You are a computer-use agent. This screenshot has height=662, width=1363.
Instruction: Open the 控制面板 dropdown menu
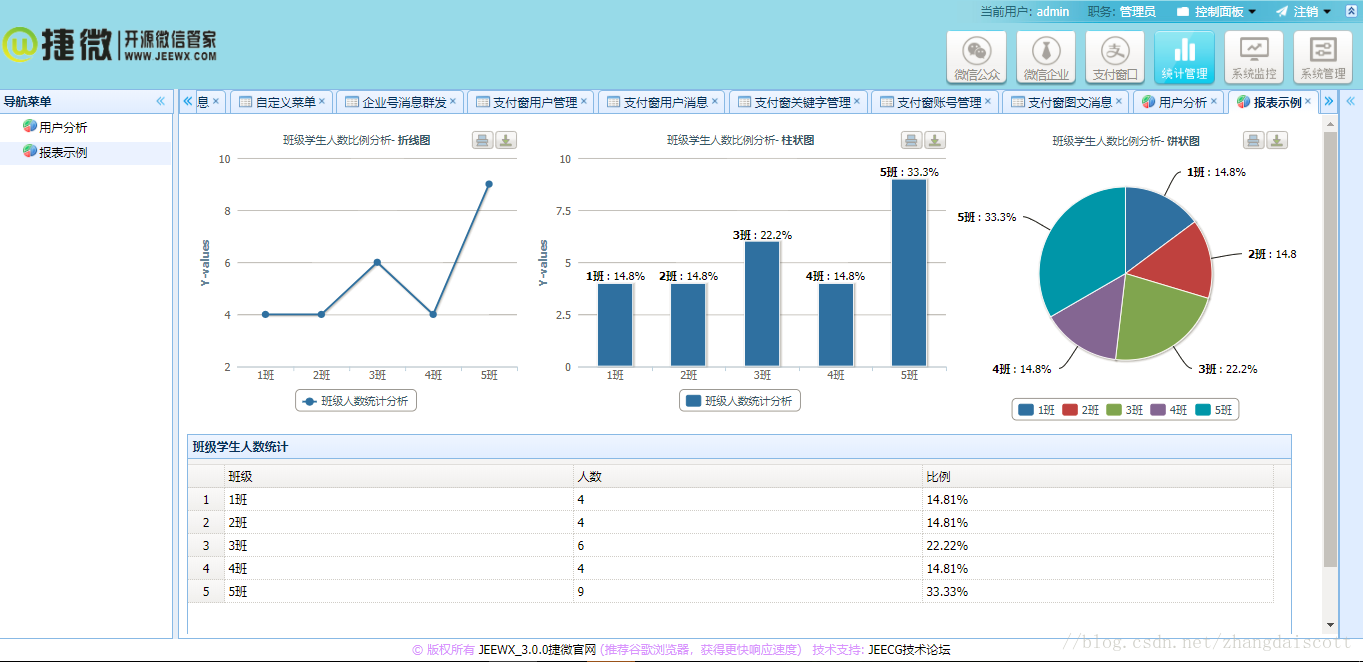click(x=1217, y=12)
